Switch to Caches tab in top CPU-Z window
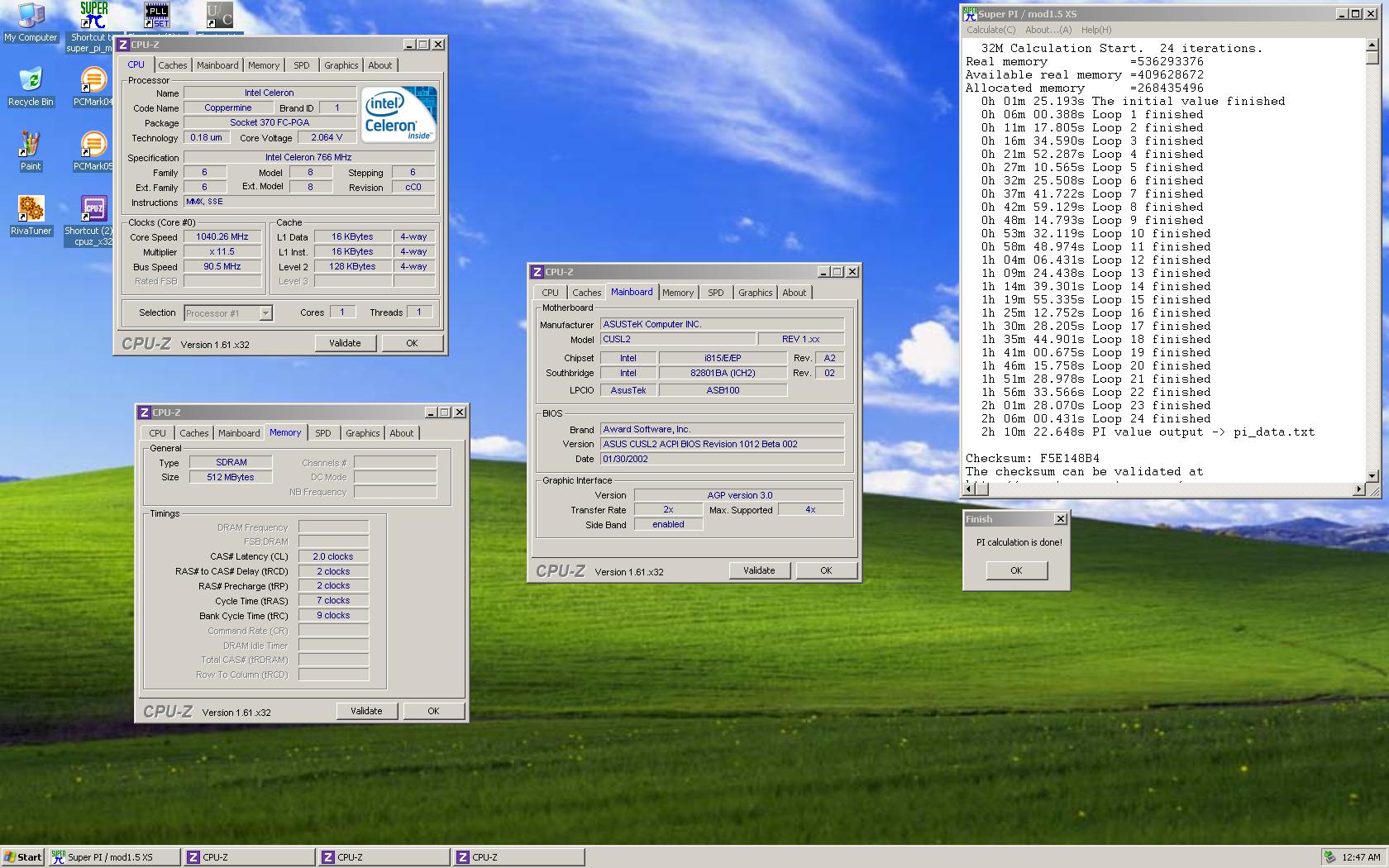The image size is (1389, 868). (x=173, y=65)
